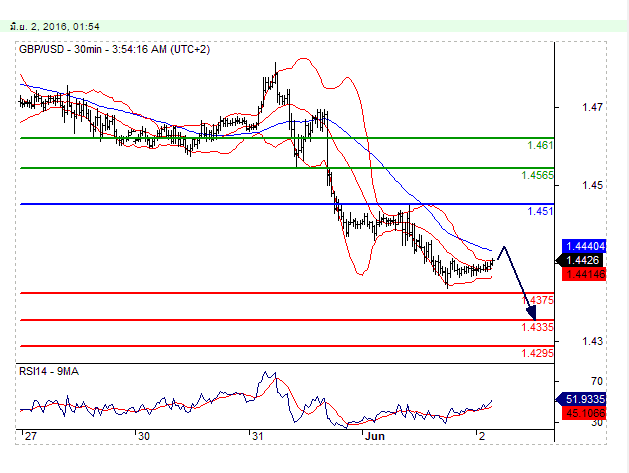Click the 1.47 price axis value
This screenshot has width=629, height=473.
coord(592,107)
